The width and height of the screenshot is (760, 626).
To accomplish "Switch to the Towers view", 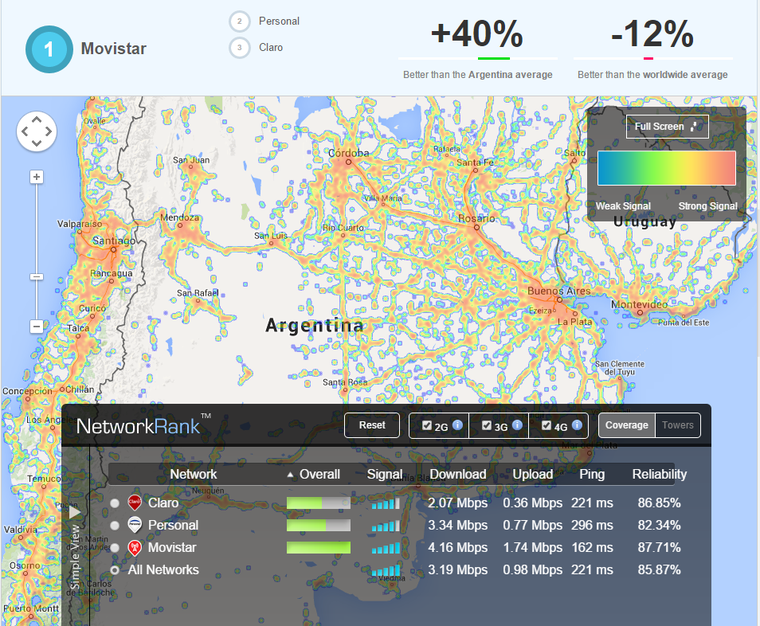I will point(678,425).
